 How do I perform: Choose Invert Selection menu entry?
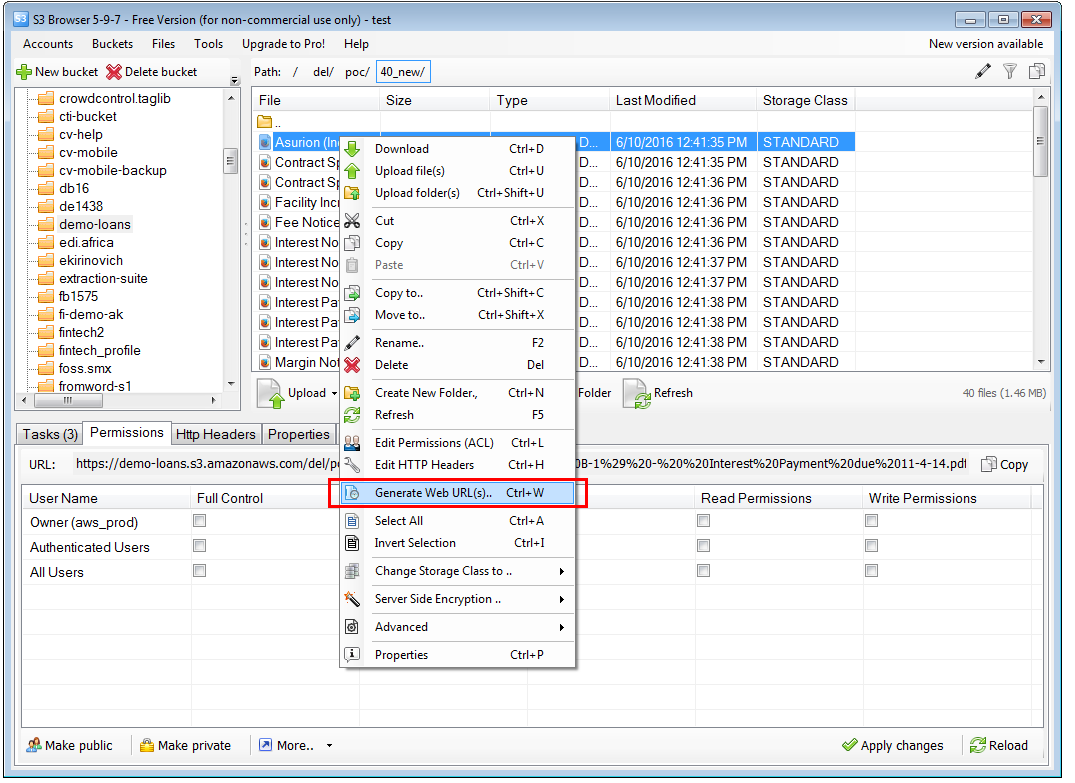tap(458, 543)
